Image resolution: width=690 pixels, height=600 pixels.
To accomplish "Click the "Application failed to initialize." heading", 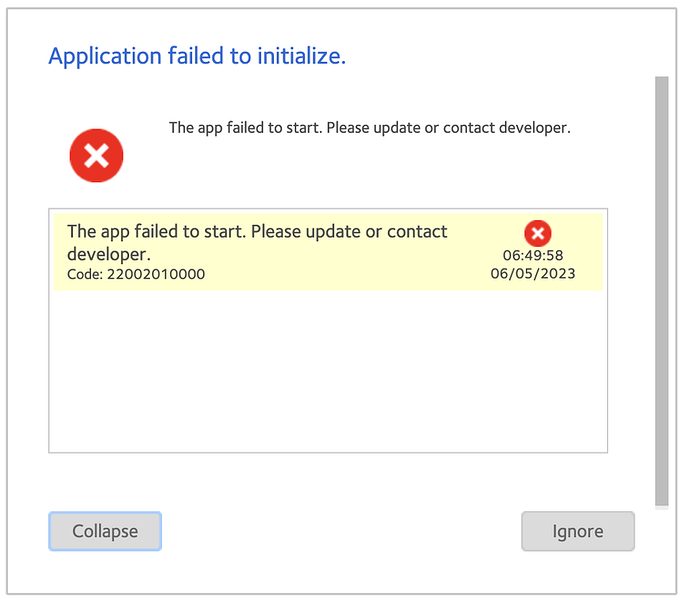I will tap(197, 56).
